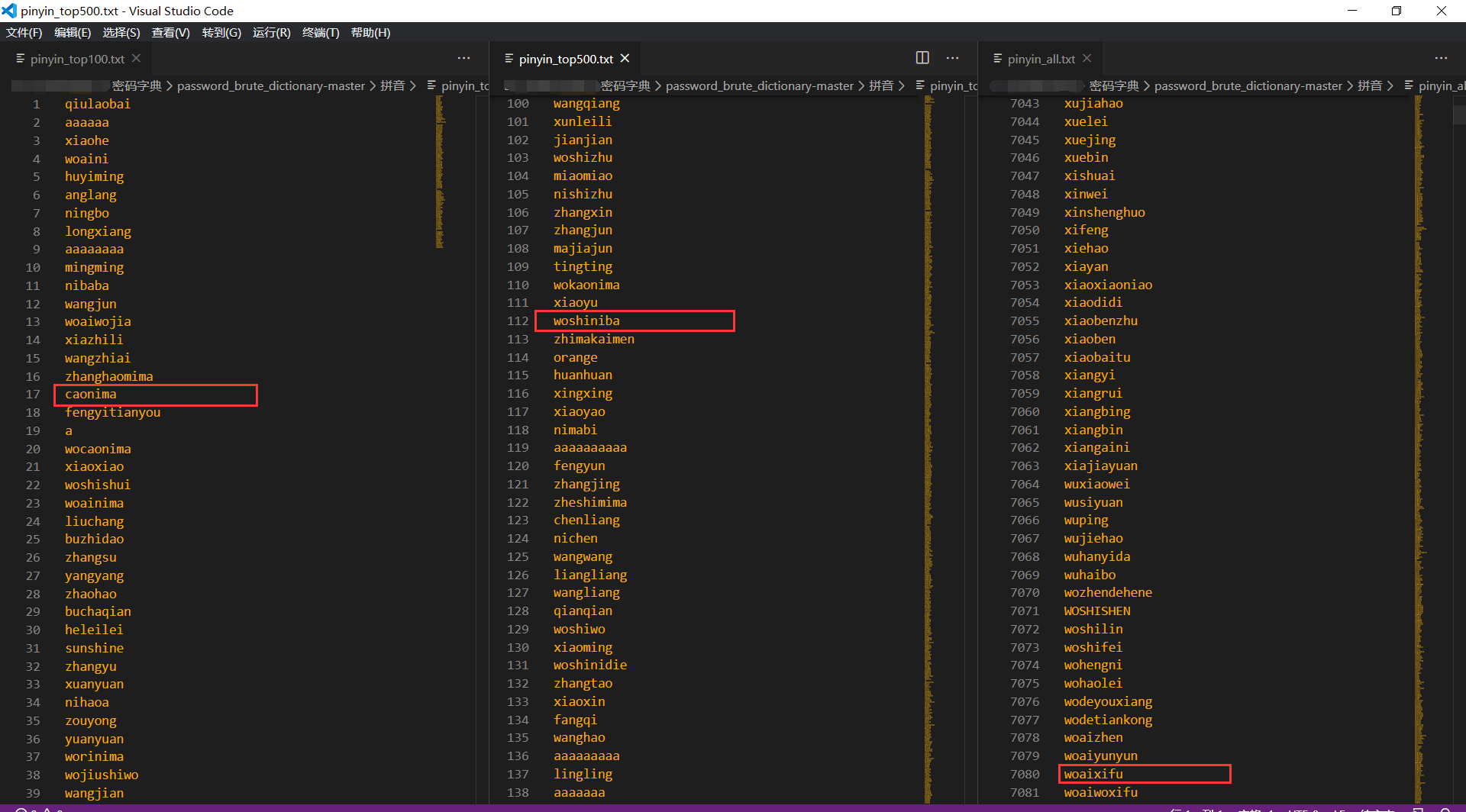
Task: Close the pinyin_top100.txt tab
Action: coord(136,59)
